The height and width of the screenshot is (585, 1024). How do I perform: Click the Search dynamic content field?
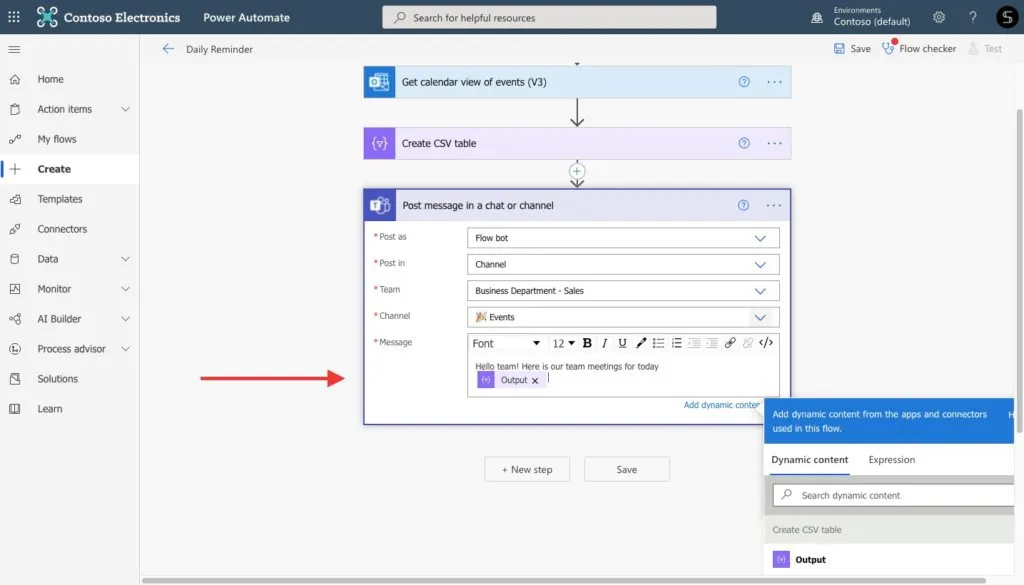(x=893, y=495)
